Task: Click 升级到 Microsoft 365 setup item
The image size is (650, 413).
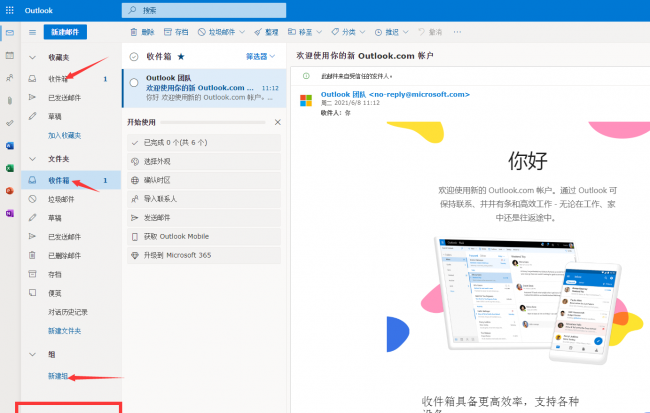Action: [204, 255]
